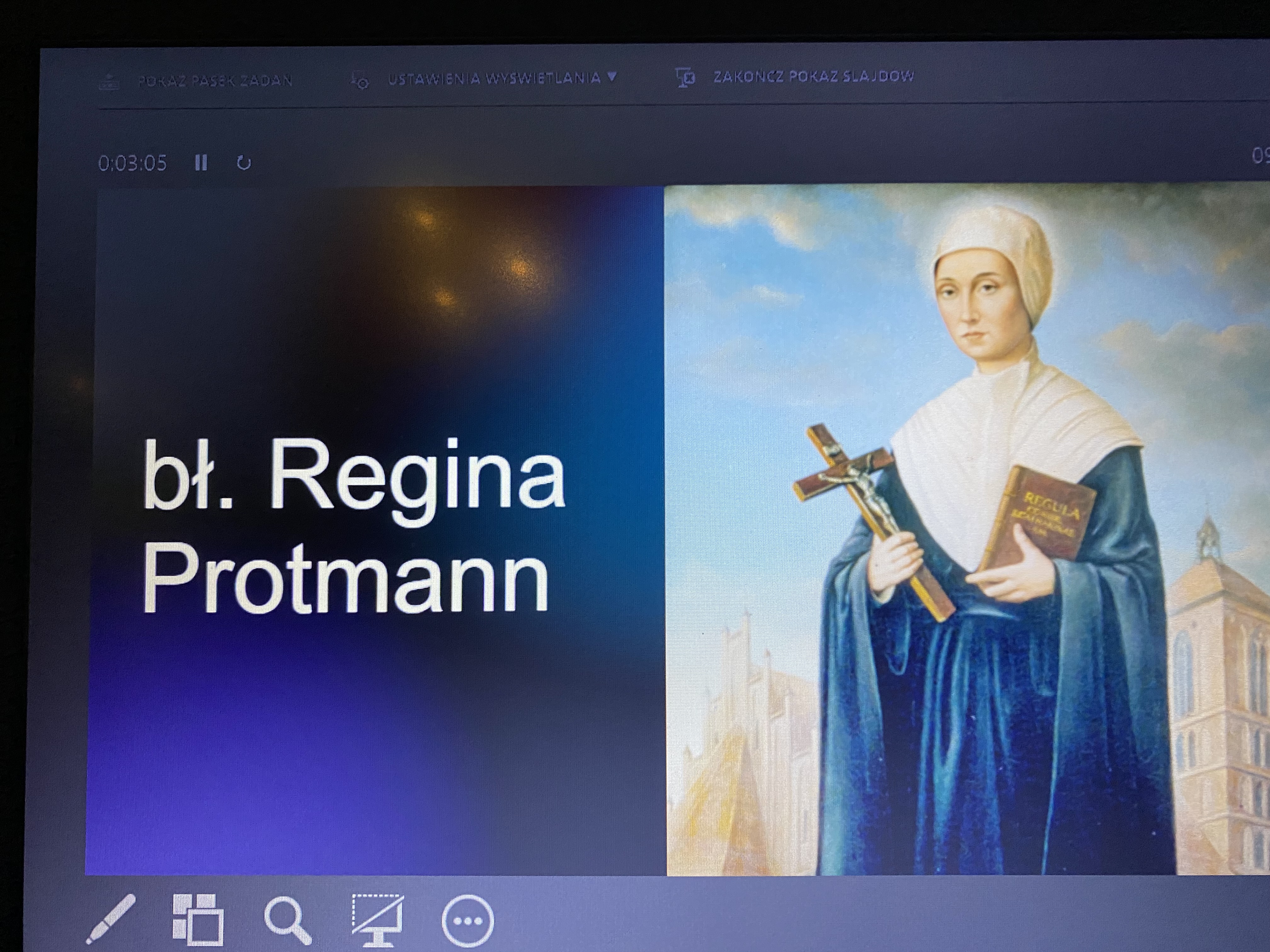Reset the presentation timer
The width and height of the screenshot is (1270, 952).
click(x=244, y=163)
